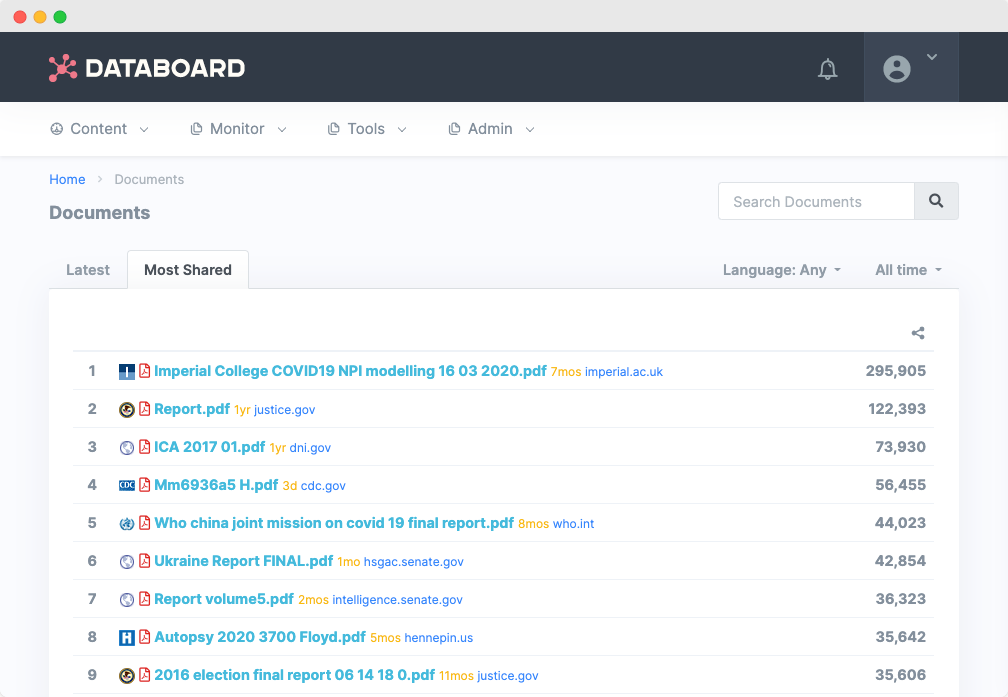This screenshot has height=697, width=1008.
Task: Expand the Monitor menu
Action: (238, 129)
